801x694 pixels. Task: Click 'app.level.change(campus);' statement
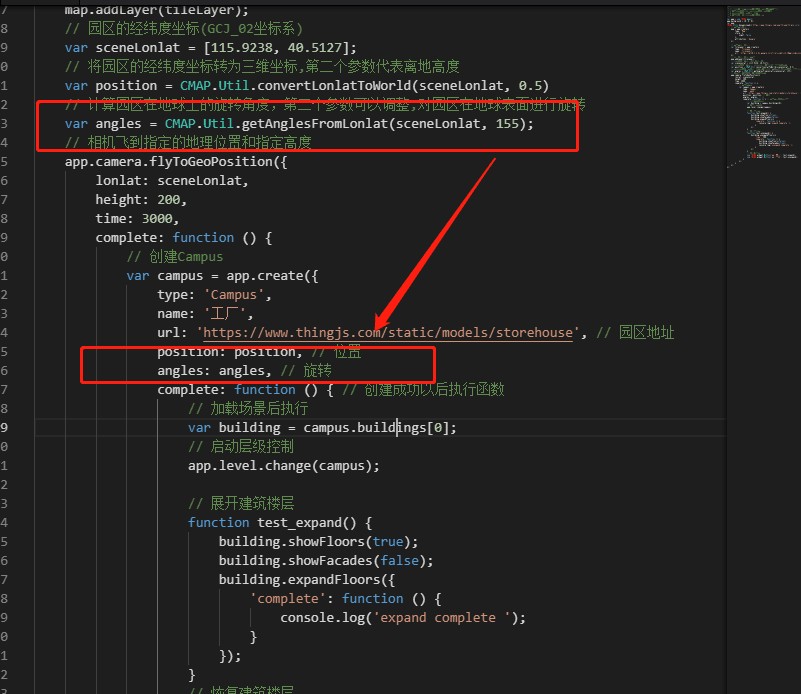(284, 466)
